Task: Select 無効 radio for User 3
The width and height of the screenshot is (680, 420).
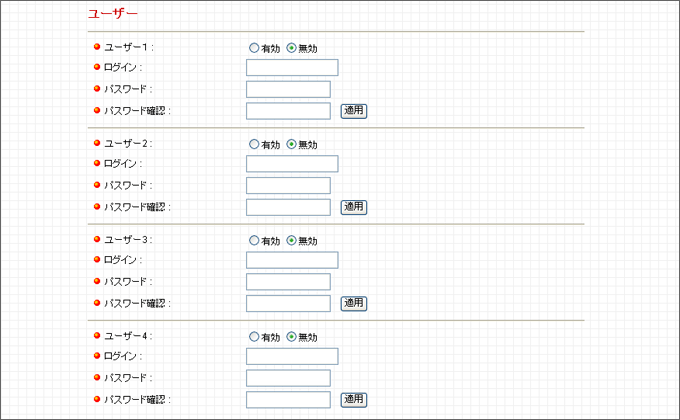Action: [x=291, y=240]
